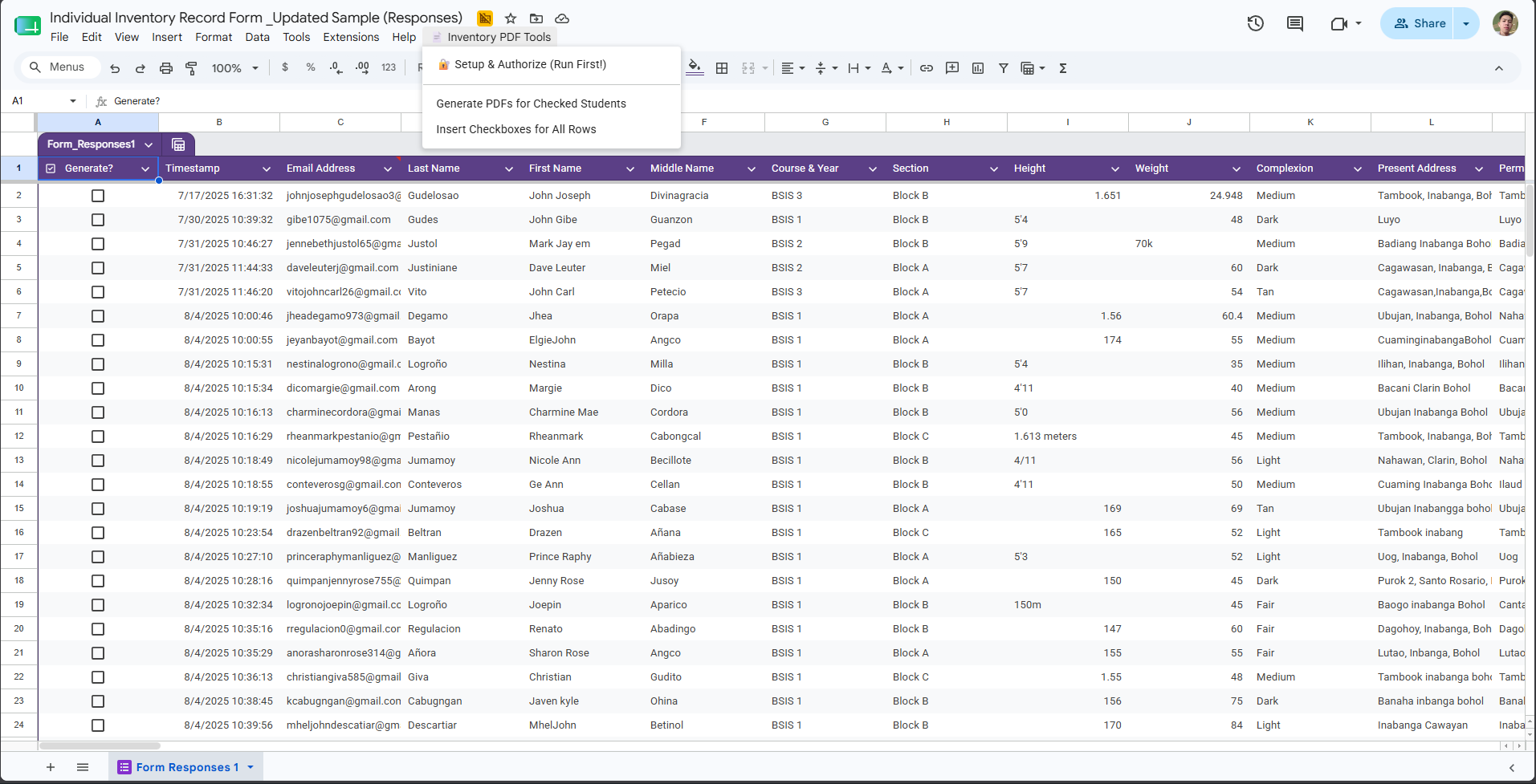Click the Insert chart icon
1536x784 pixels.
click(978, 68)
